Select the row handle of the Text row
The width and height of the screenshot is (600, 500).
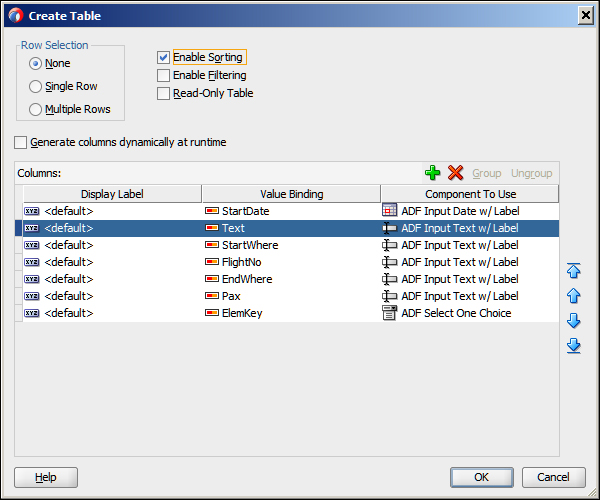(x=19, y=228)
